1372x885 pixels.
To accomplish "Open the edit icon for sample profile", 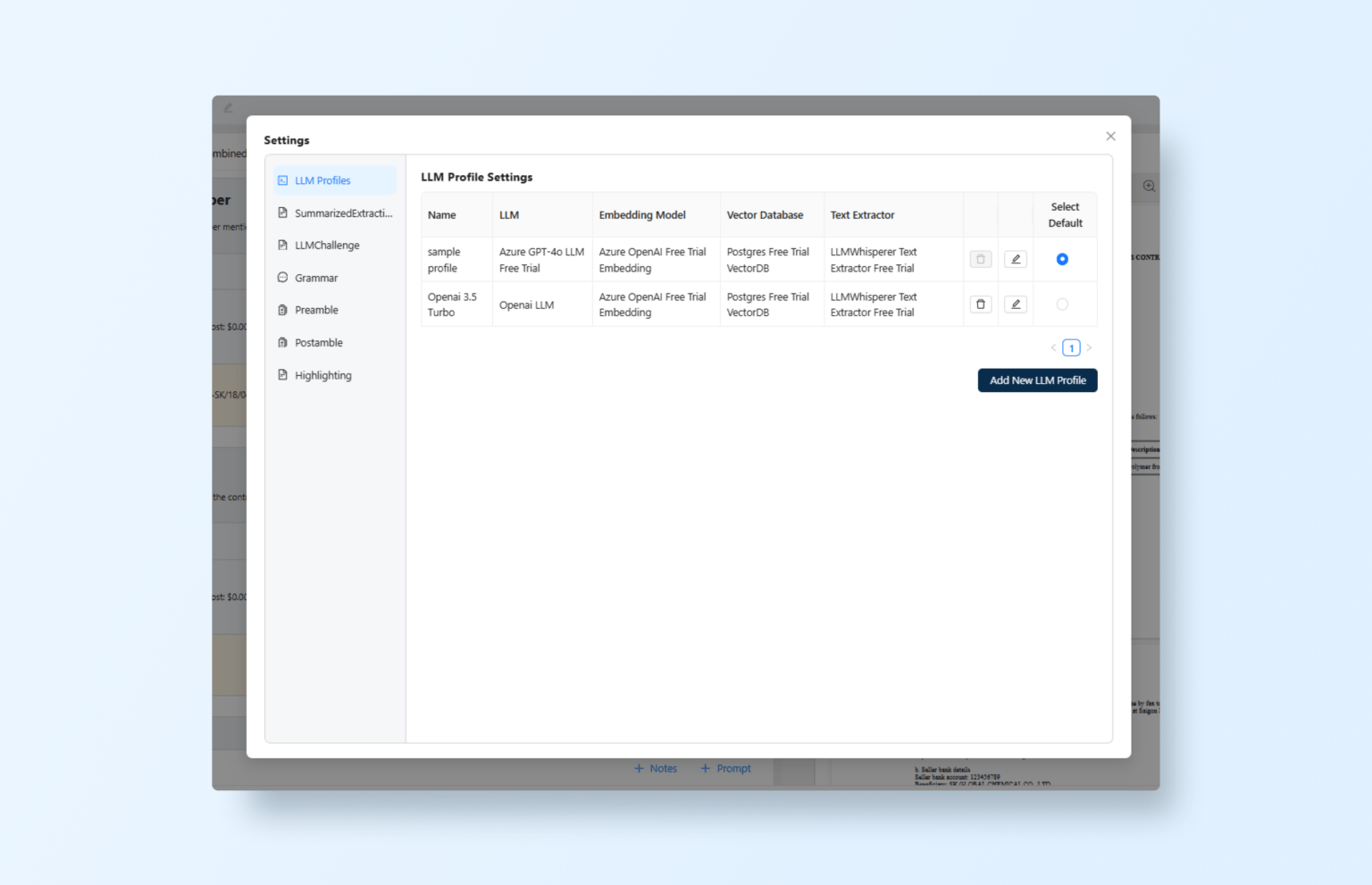I will (x=1015, y=259).
